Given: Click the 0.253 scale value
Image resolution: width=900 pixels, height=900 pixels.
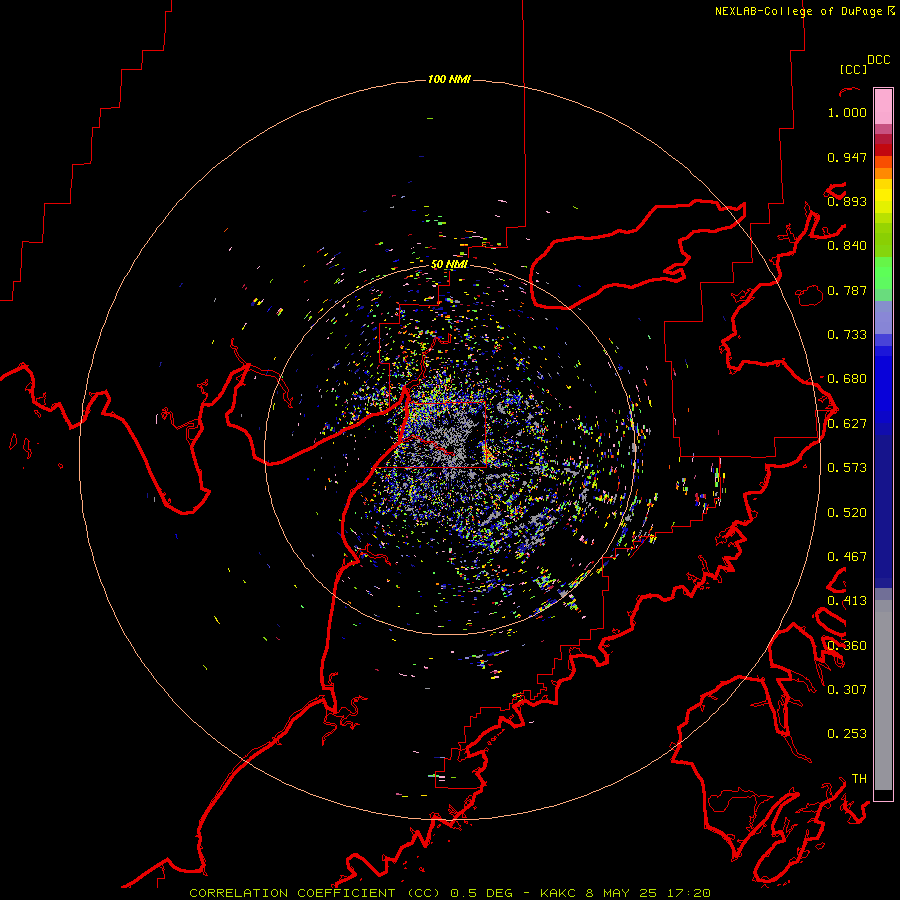Looking at the screenshot, I should 847,734.
